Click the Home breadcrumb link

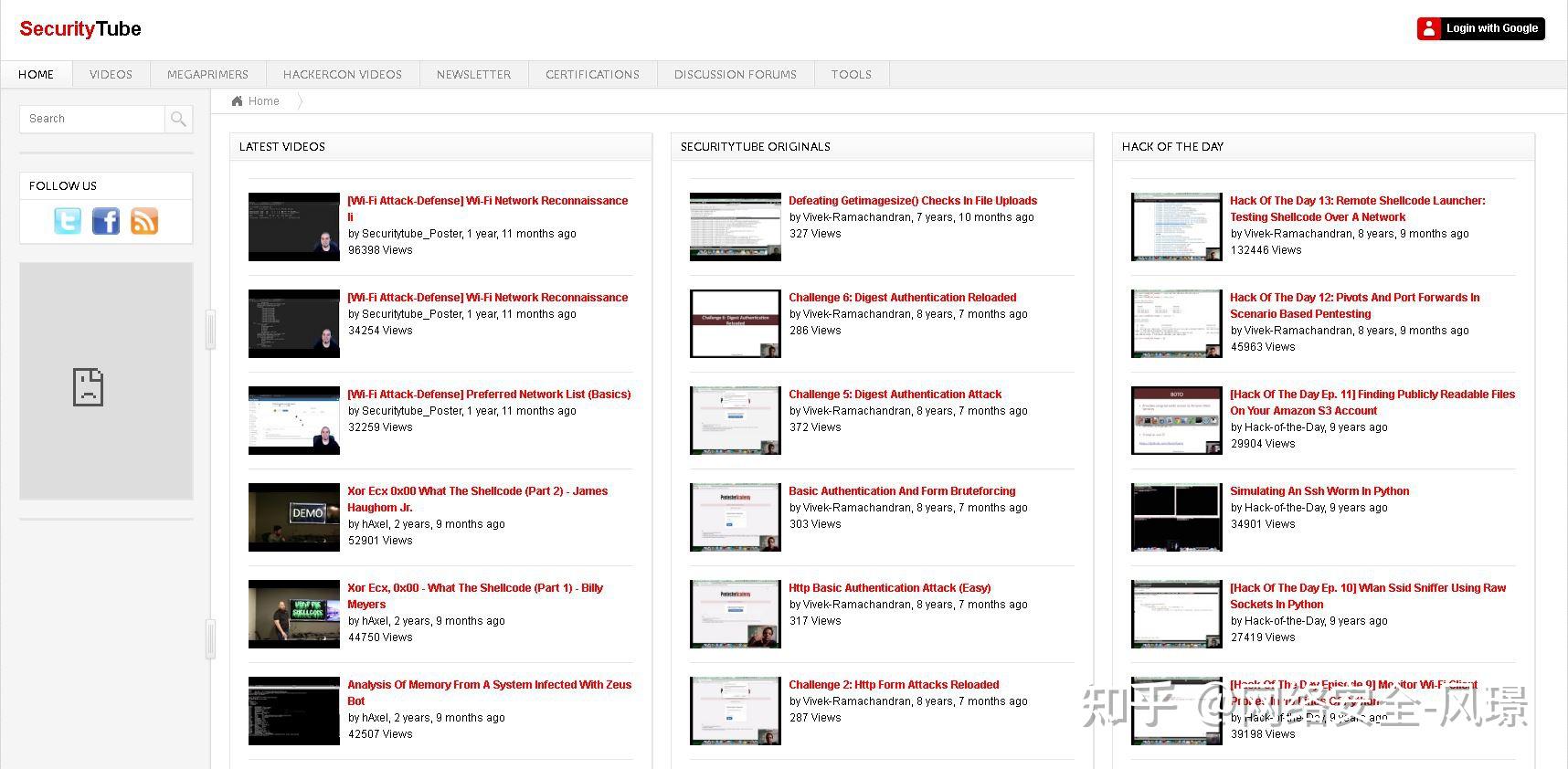[x=264, y=101]
